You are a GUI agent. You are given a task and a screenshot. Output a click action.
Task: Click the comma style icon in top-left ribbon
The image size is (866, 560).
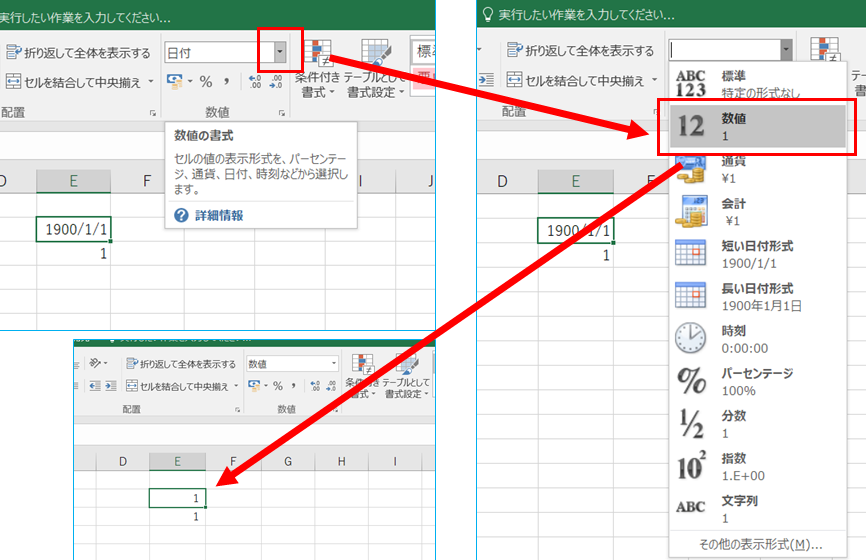tap(228, 81)
